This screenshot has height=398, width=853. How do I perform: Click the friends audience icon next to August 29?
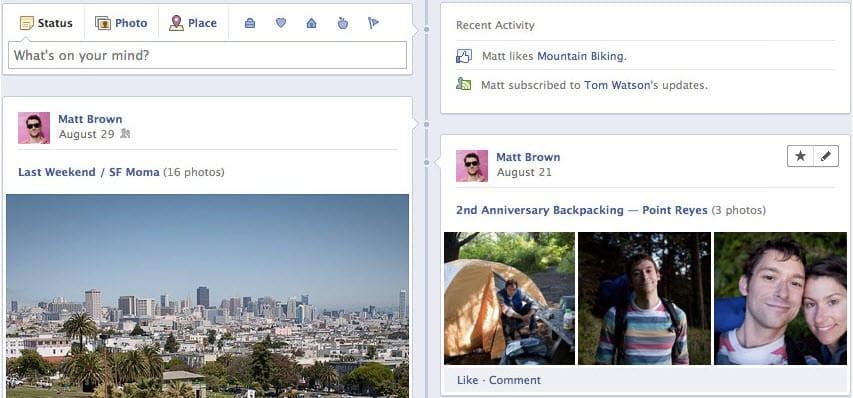[x=125, y=133]
